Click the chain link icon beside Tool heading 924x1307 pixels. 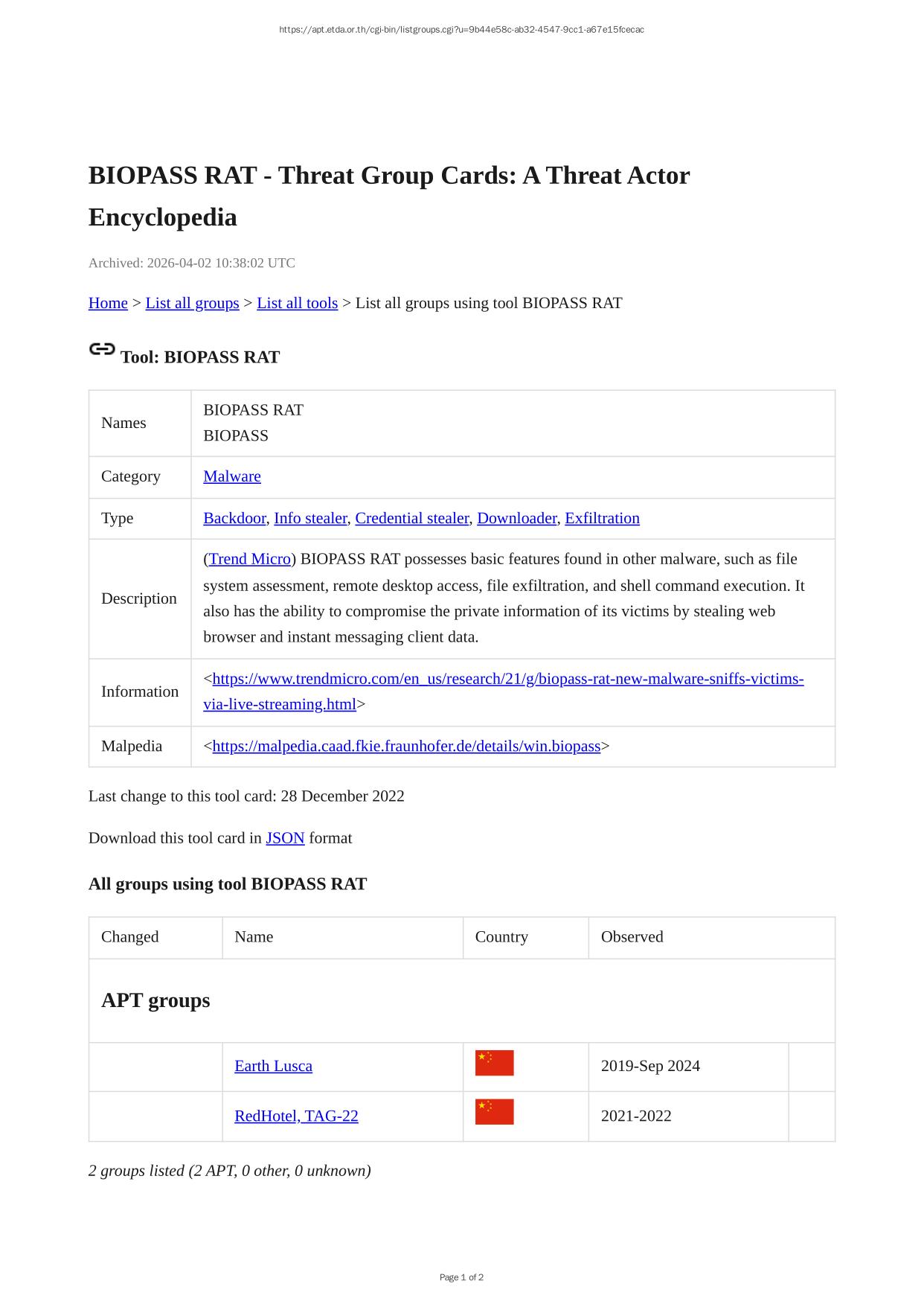coord(102,349)
